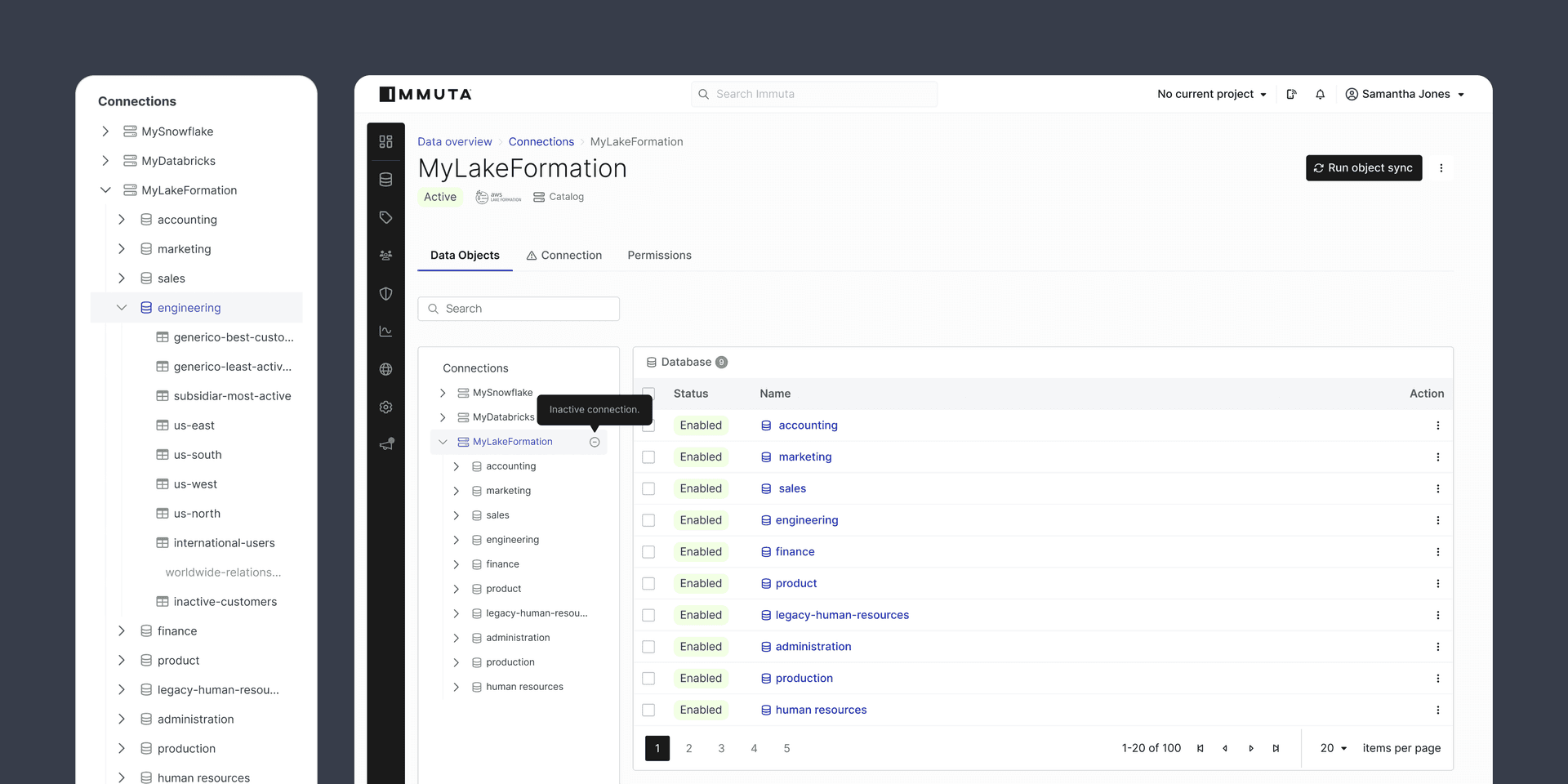The image size is (1568, 784).
Task: Collapse the engineering database in left panel
Action: click(x=122, y=308)
